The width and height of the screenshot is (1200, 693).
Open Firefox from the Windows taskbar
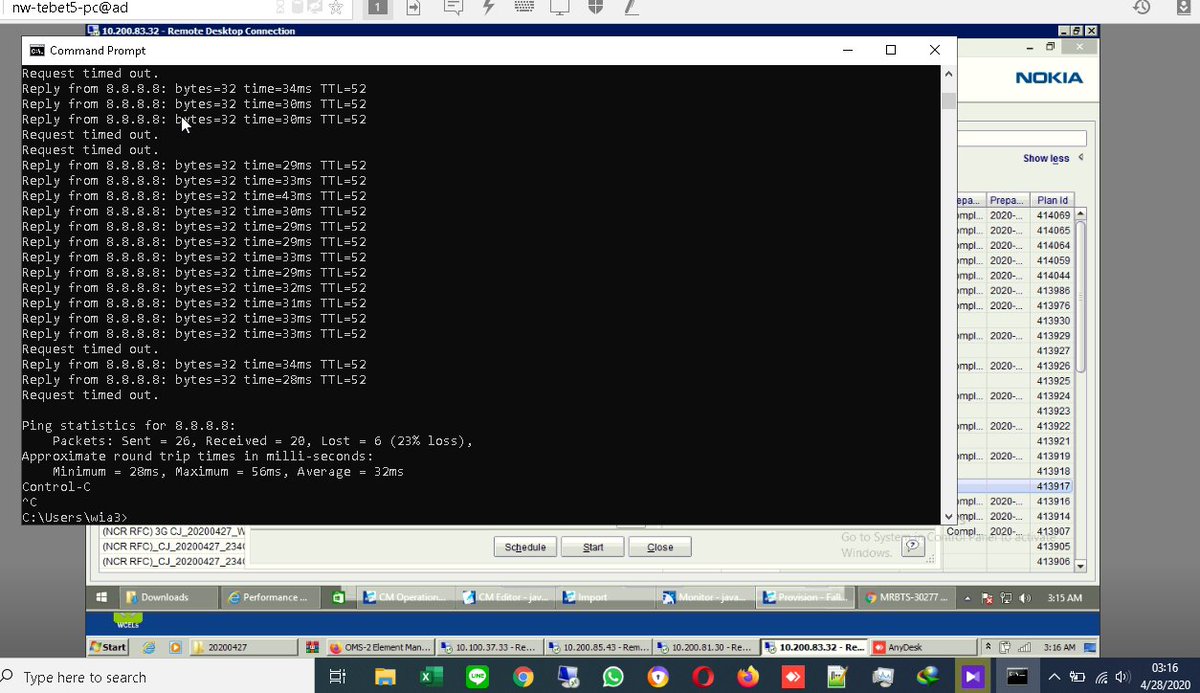coord(747,677)
